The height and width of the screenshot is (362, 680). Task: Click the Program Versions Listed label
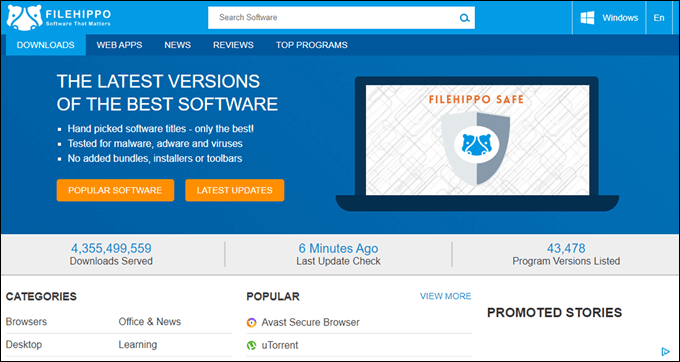[x=566, y=261]
